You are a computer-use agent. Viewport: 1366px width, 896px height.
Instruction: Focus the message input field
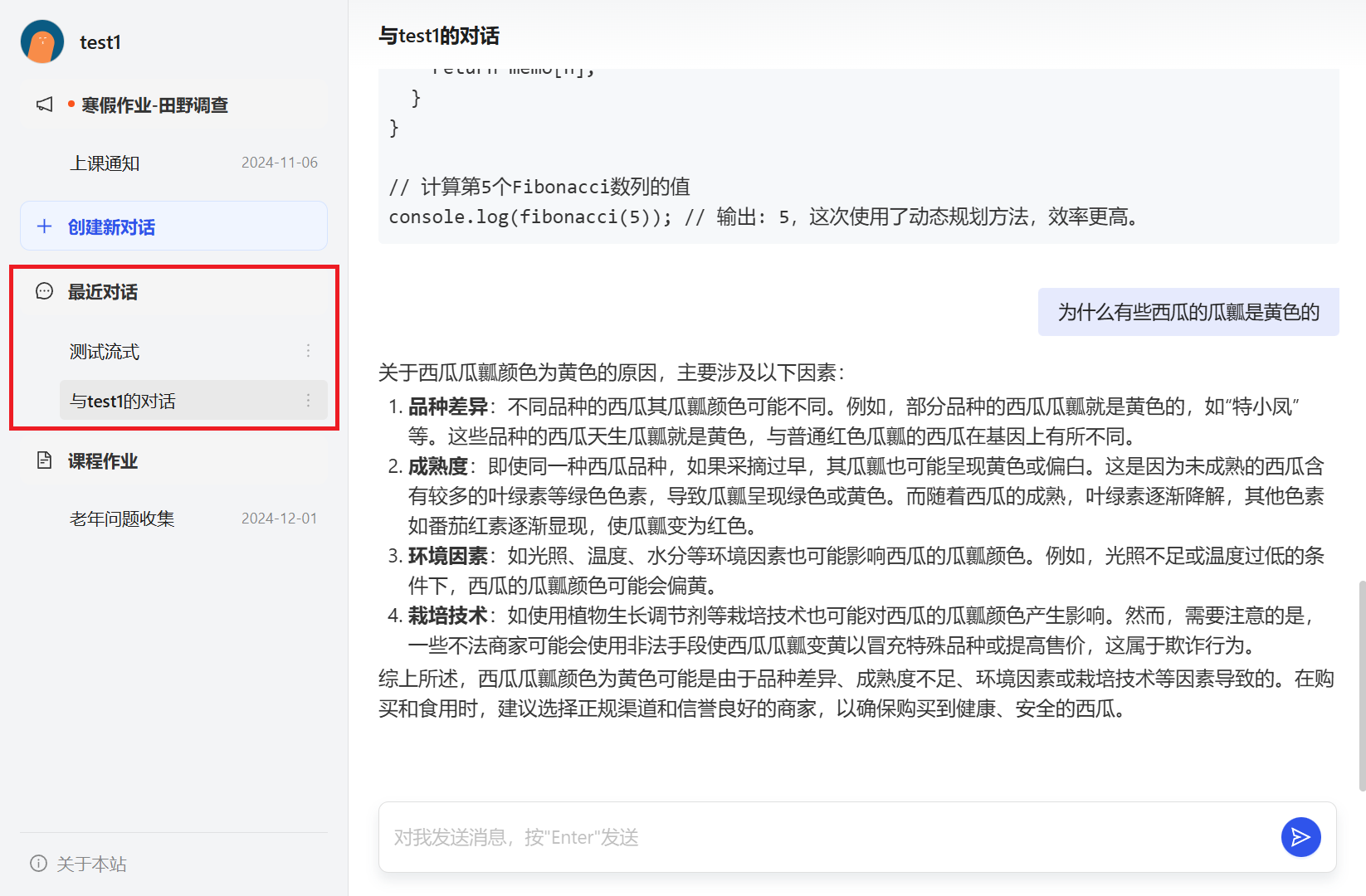tap(830, 837)
